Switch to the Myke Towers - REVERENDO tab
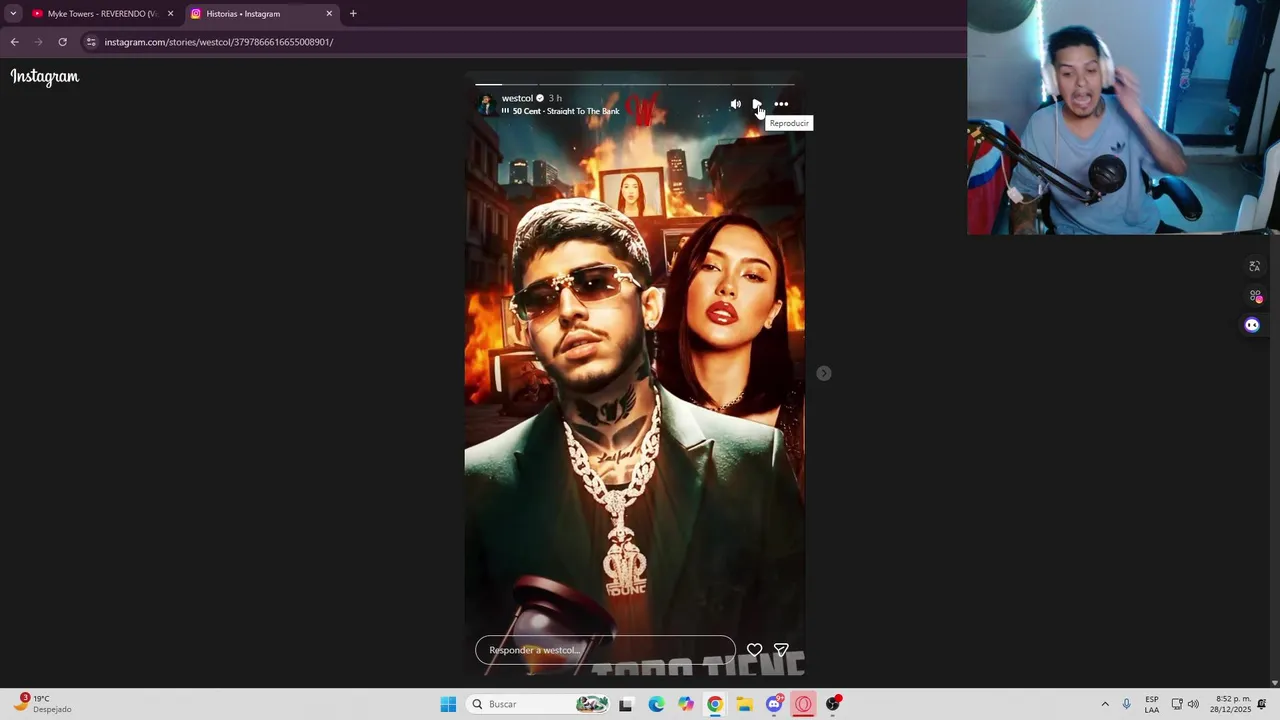Screen dimensions: 1280x720 click(102, 14)
